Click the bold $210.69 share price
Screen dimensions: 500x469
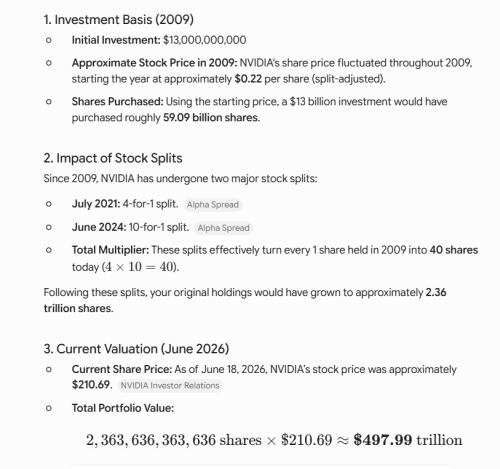click(x=92, y=384)
